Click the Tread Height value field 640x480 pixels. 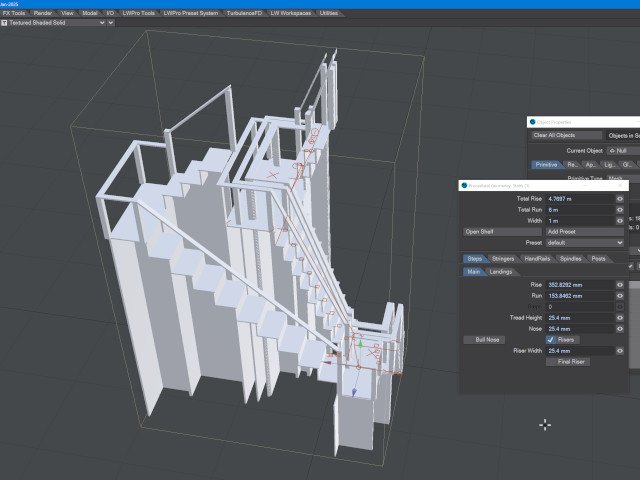click(580, 318)
